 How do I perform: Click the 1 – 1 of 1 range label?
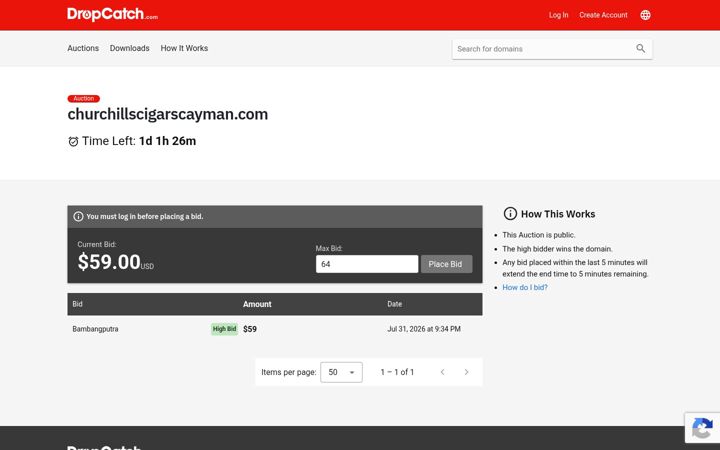397,372
